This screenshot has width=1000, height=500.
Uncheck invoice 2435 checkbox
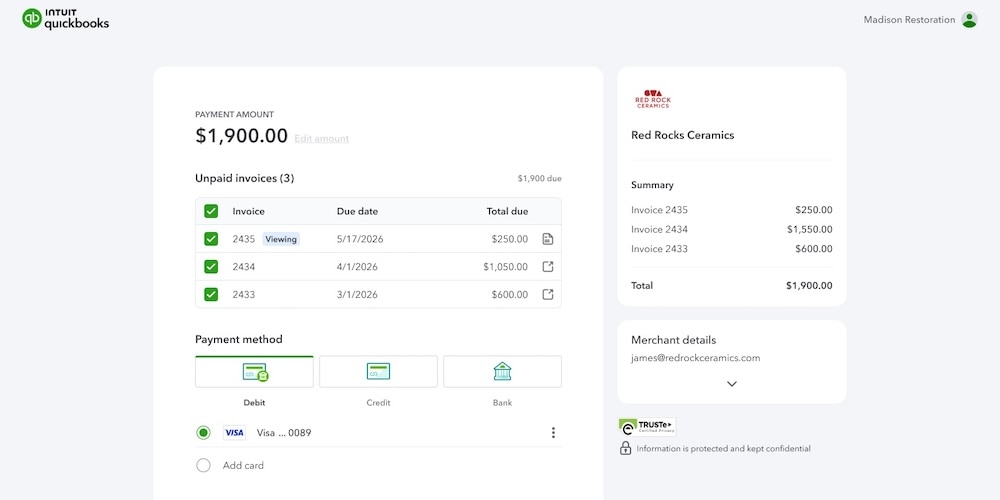[x=211, y=239]
